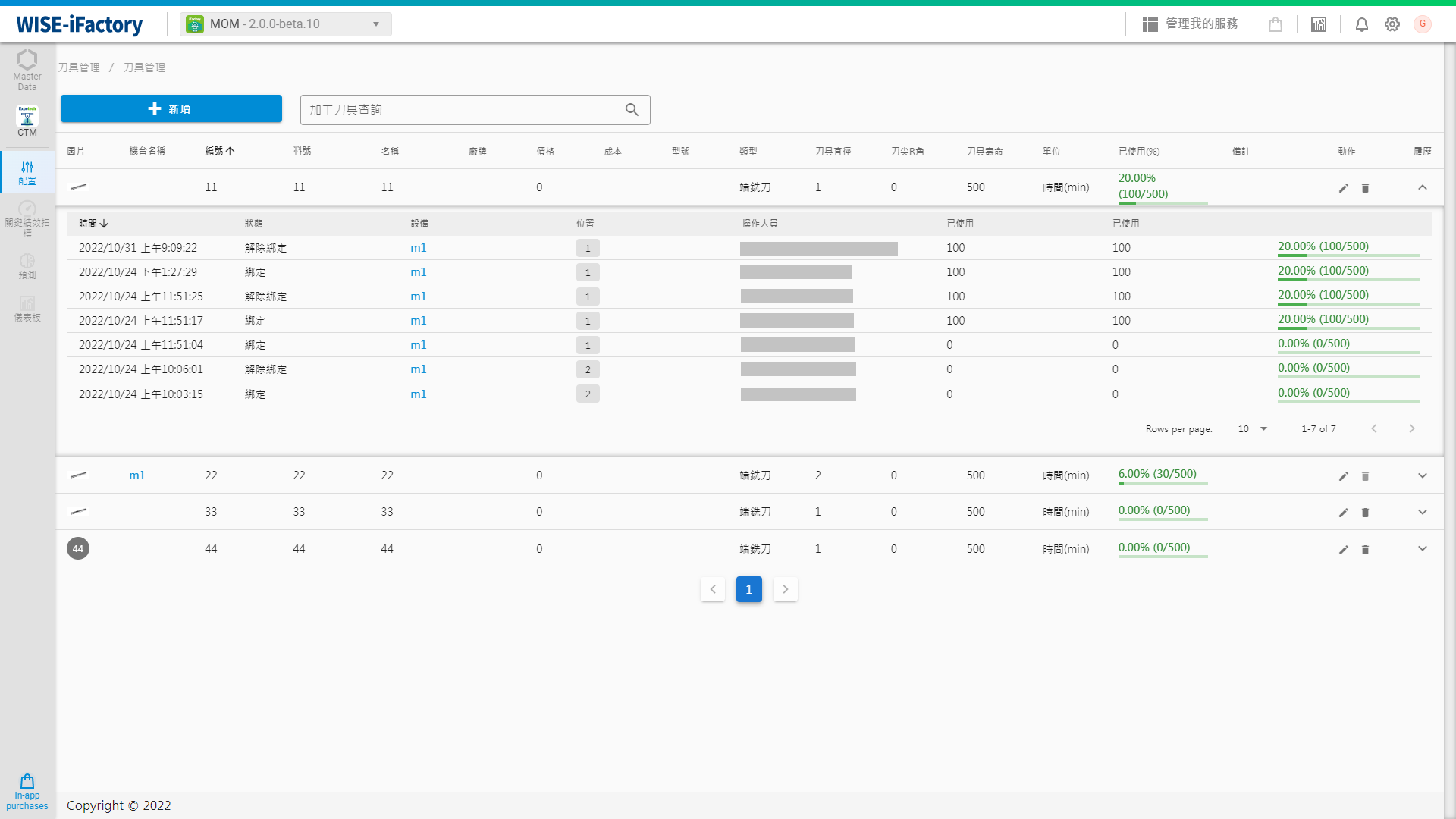Screen dimensions: 1456x819
Task: Select the 關鍵績效指標 KPI sidebar icon
Action: point(27,218)
